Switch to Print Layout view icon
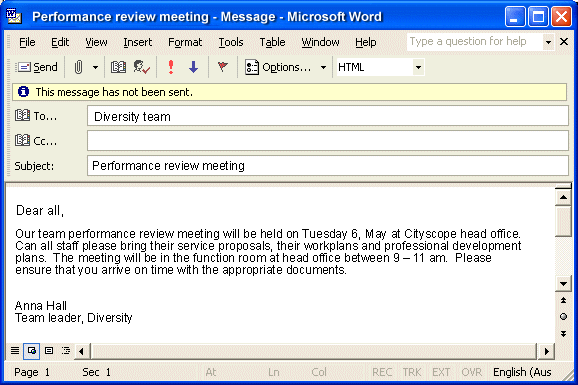578x385 pixels. [x=49, y=350]
